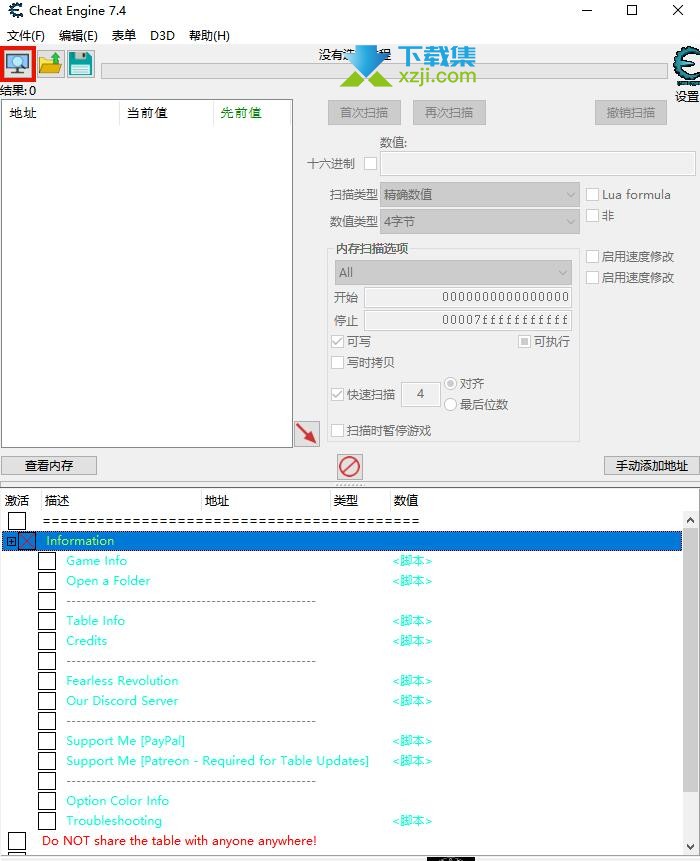The width and height of the screenshot is (700, 861).
Task: Open 查看内存 memory view
Action: 49,466
